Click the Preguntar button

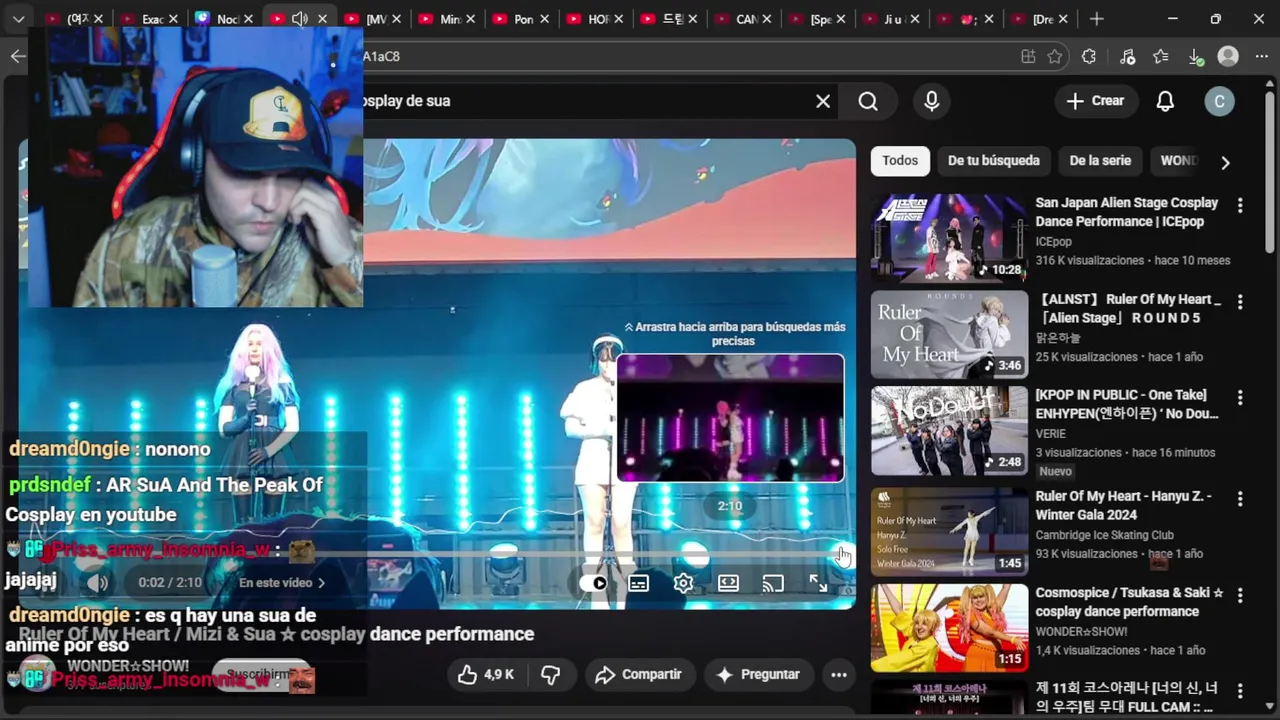pos(757,675)
